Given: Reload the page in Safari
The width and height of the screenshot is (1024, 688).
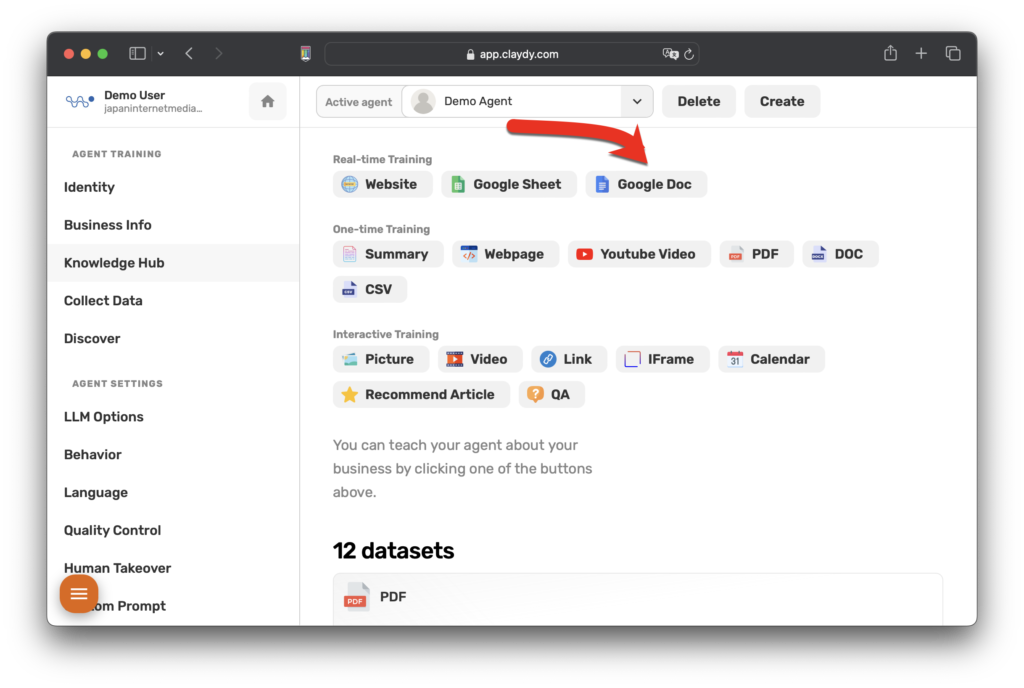Looking at the screenshot, I should (689, 54).
